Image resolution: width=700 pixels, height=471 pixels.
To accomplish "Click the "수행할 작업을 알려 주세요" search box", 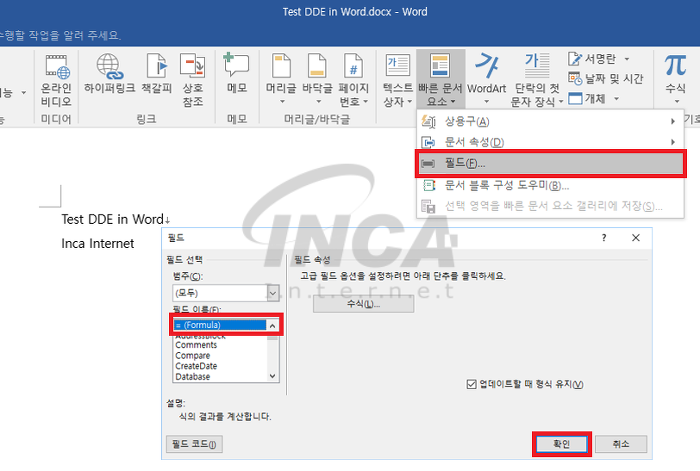I will click(60, 35).
